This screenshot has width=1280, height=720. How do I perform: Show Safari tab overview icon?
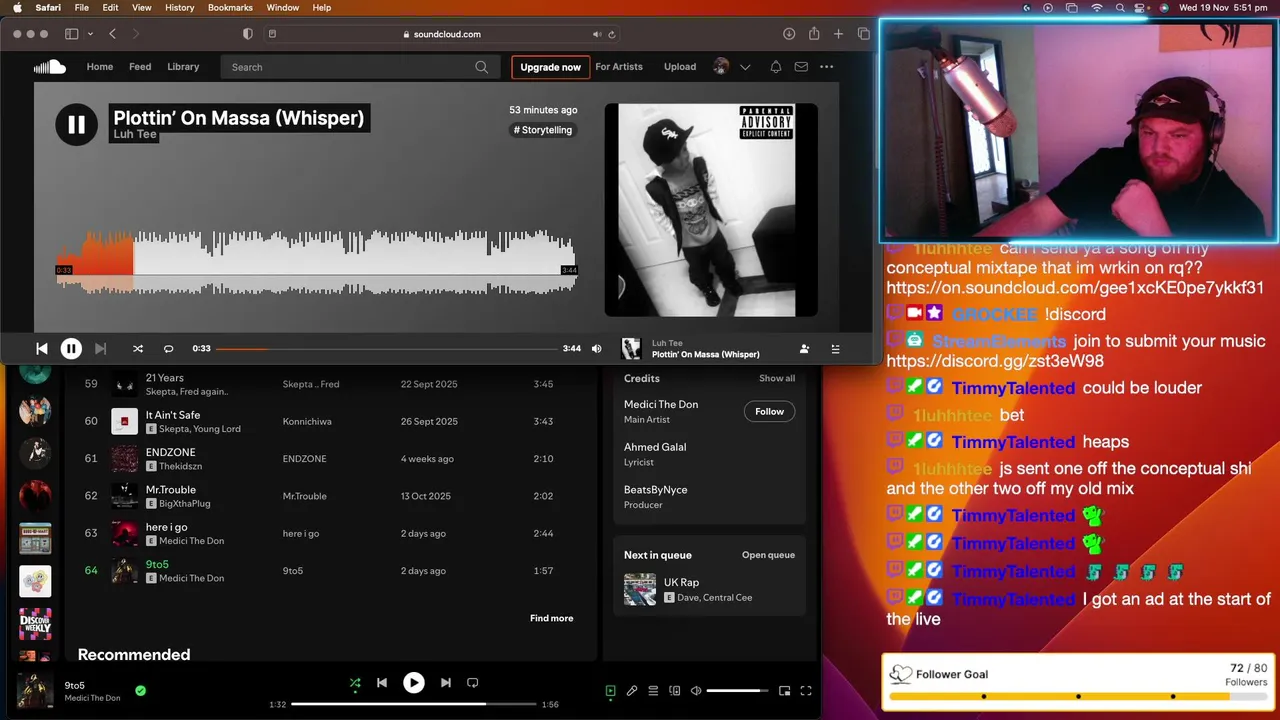click(x=864, y=34)
